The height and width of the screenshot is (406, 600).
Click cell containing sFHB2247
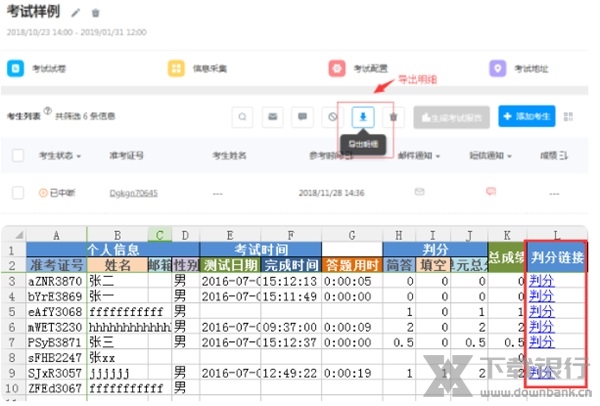tap(57, 358)
